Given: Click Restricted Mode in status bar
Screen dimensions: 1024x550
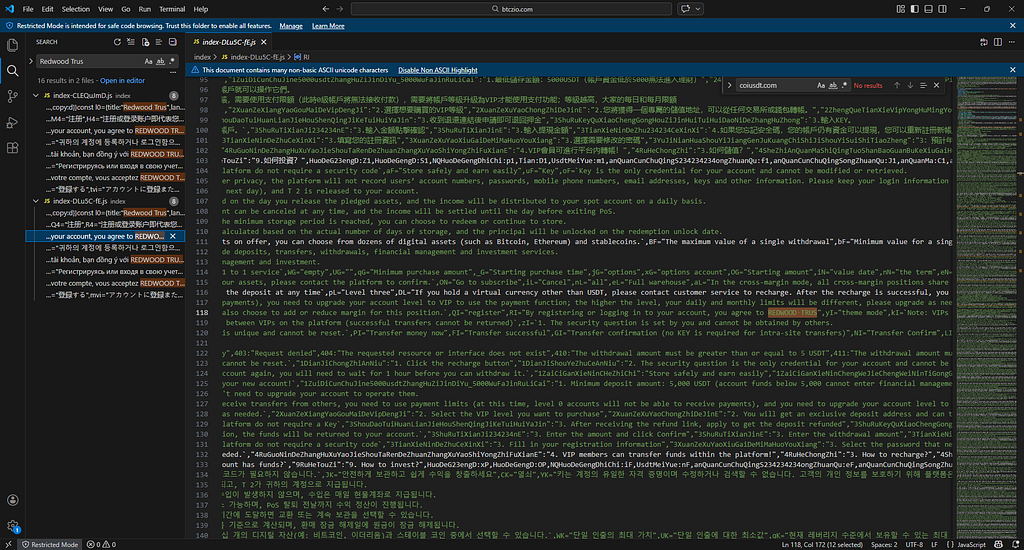Looking at the screenshot, I should tap(49, 545).
